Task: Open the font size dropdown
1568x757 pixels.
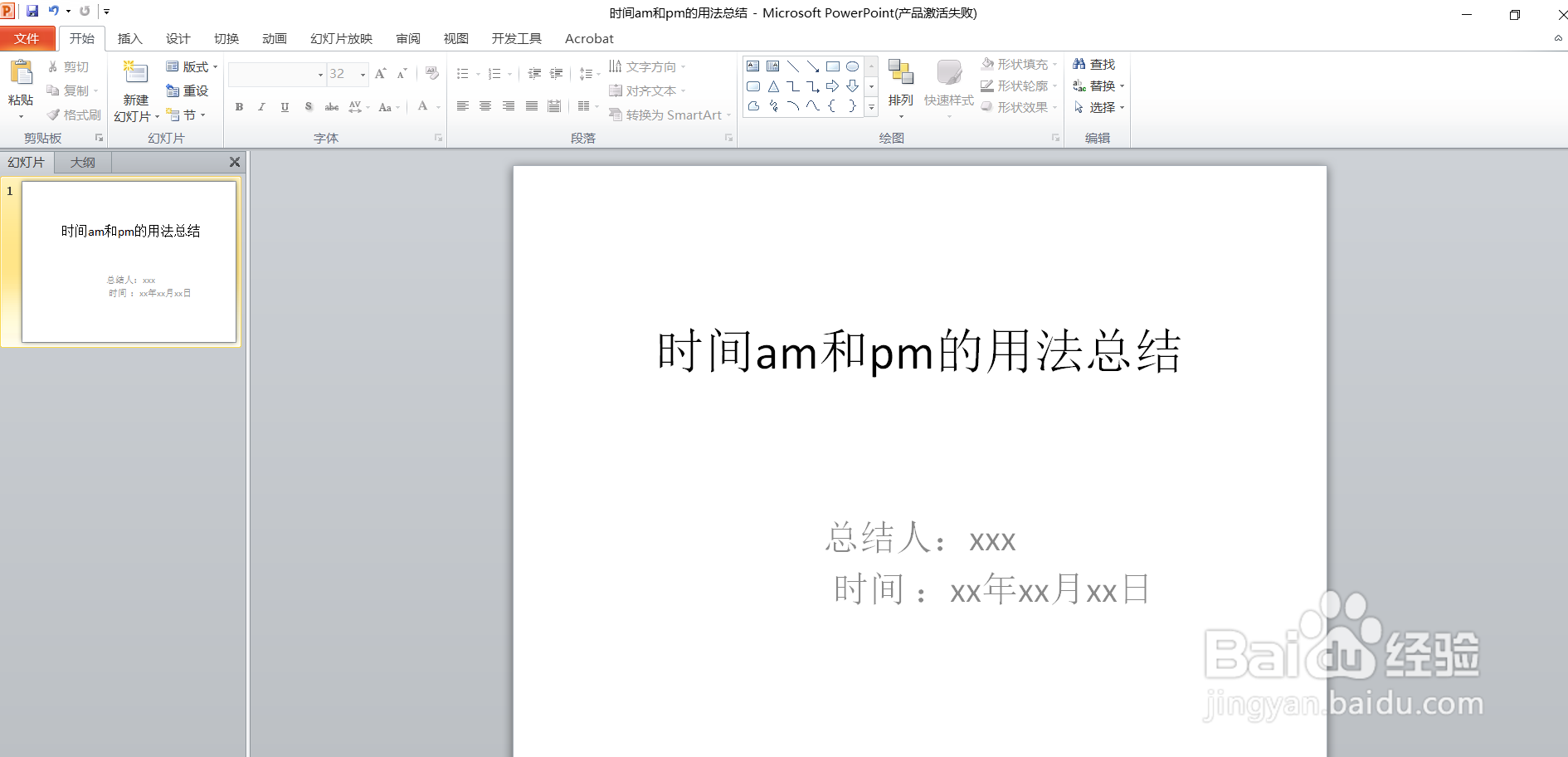Action: (361, 74)
